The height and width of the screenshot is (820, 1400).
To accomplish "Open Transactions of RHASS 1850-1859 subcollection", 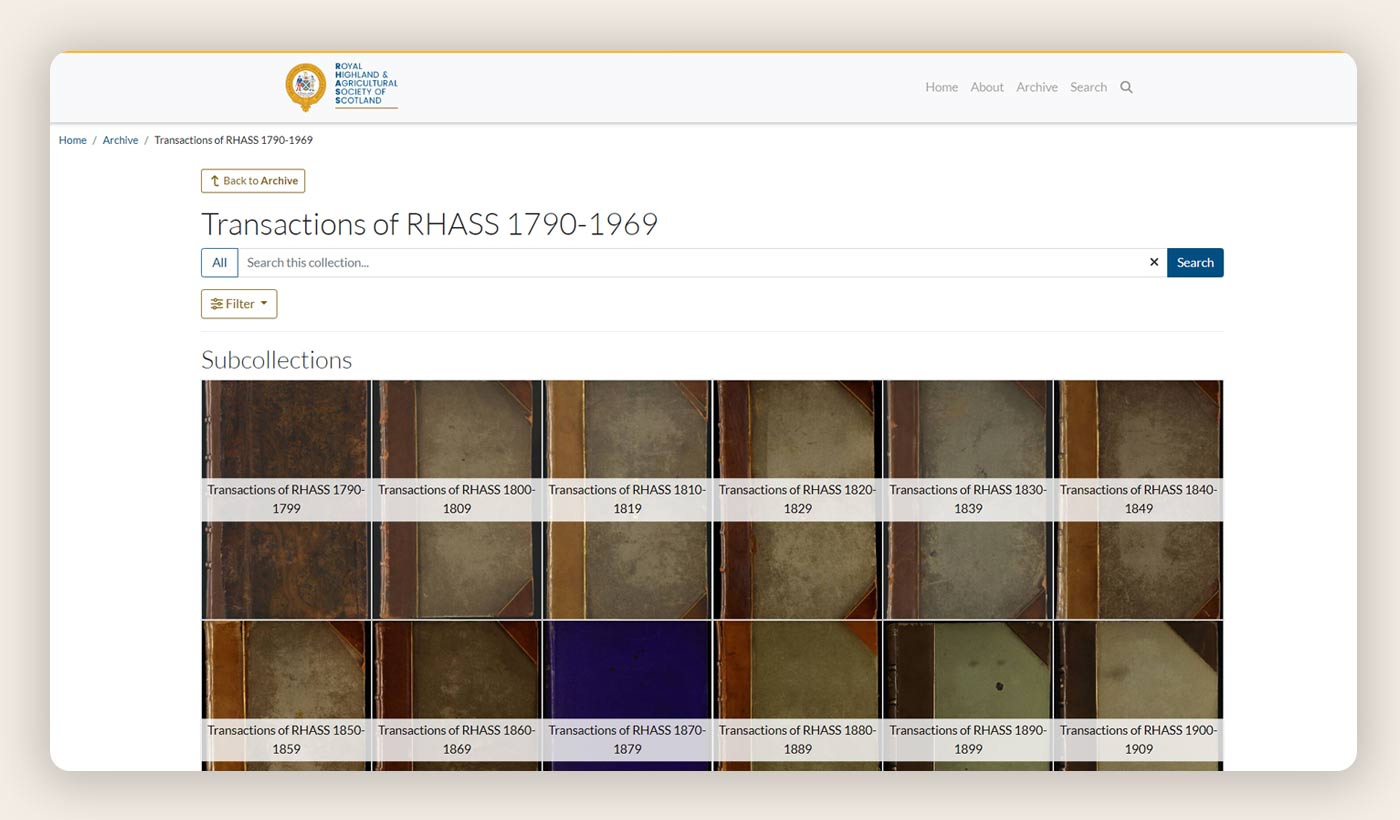I will [x=286, y=738].
